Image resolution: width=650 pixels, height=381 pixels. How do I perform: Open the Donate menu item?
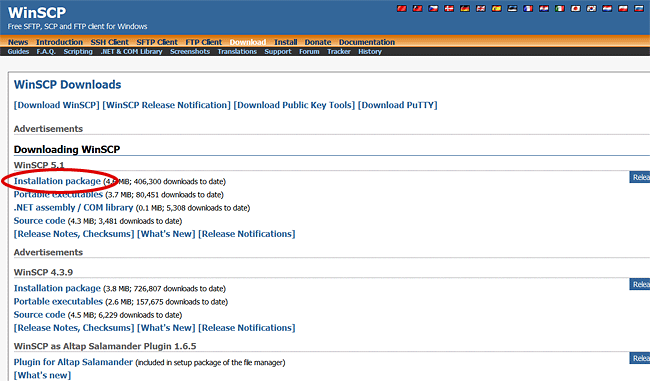(318, 42)
